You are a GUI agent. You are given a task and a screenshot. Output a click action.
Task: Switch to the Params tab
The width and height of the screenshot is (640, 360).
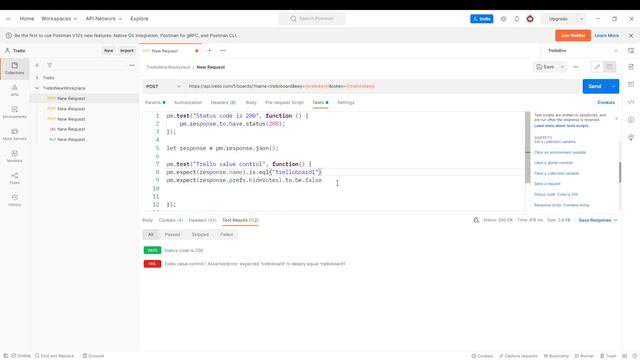pos(155,102)
